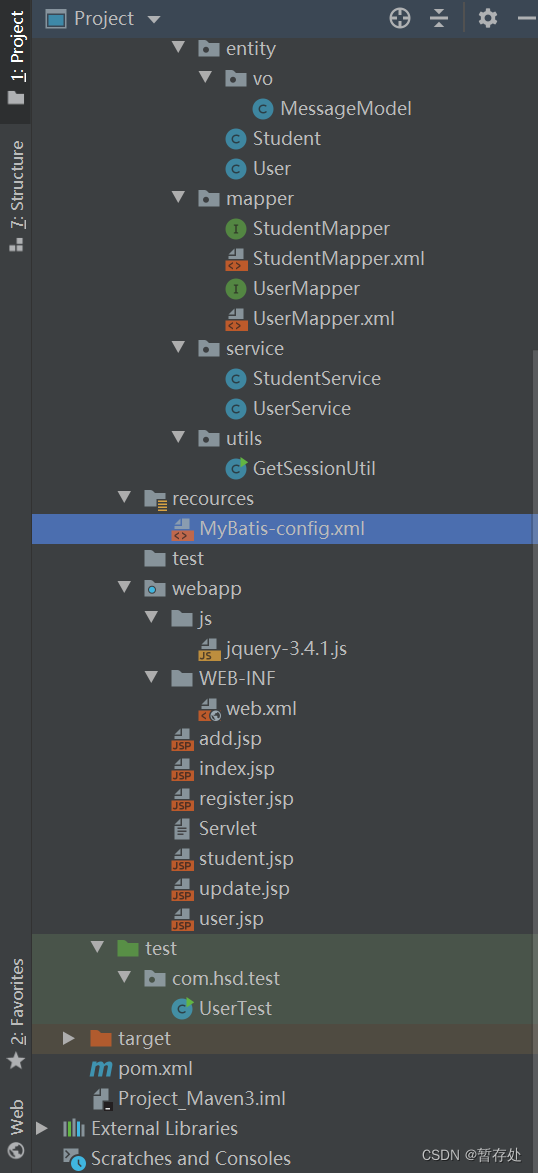Select the StudentMapper interface icon
538x1173 pixels.
236,228
